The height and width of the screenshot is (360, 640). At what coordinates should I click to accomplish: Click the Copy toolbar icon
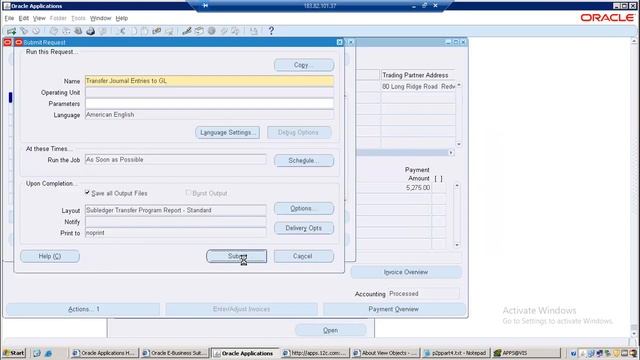pyautogui.click(x=133, y=31)
